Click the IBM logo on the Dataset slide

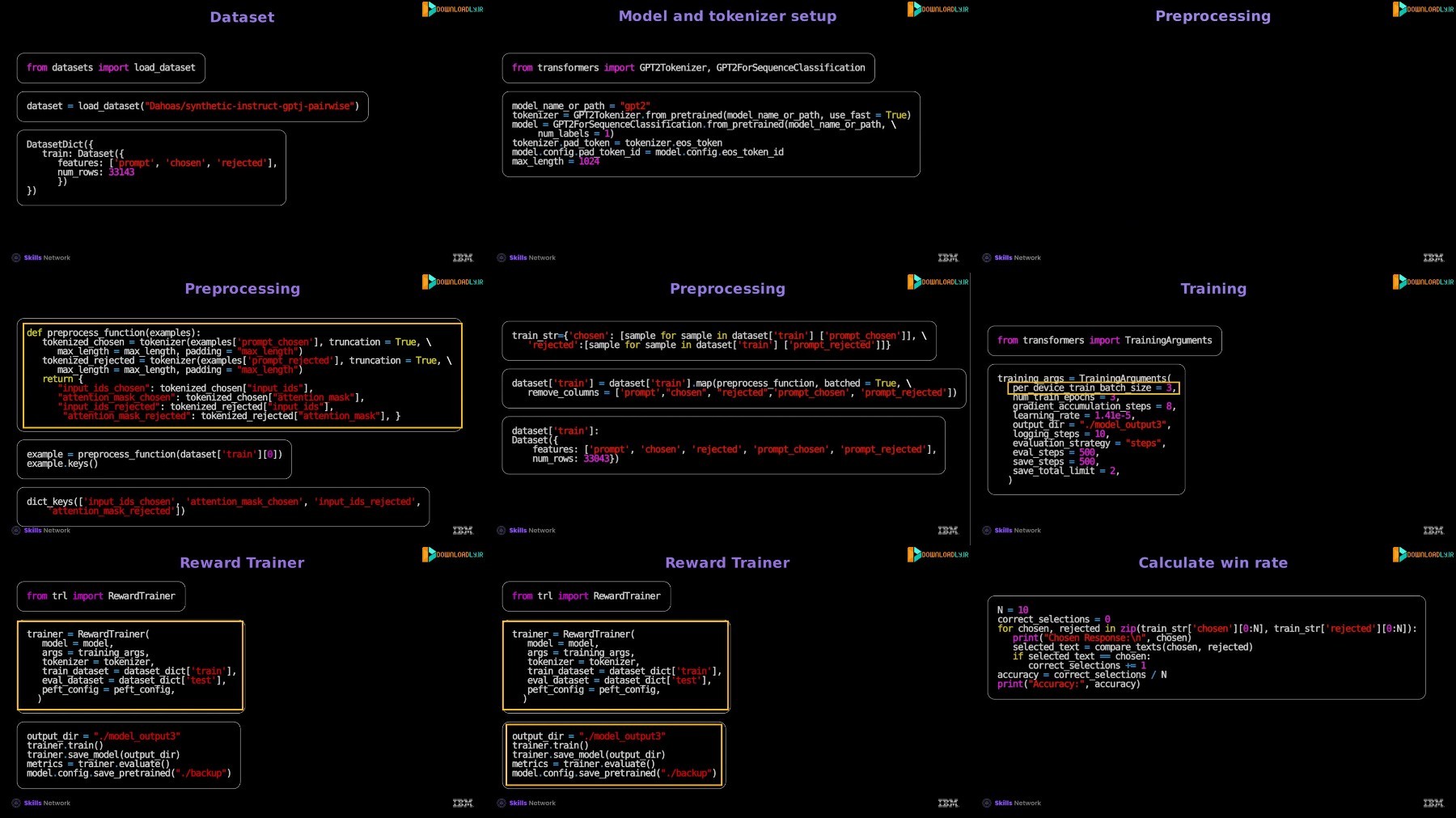tap(463, 258)
